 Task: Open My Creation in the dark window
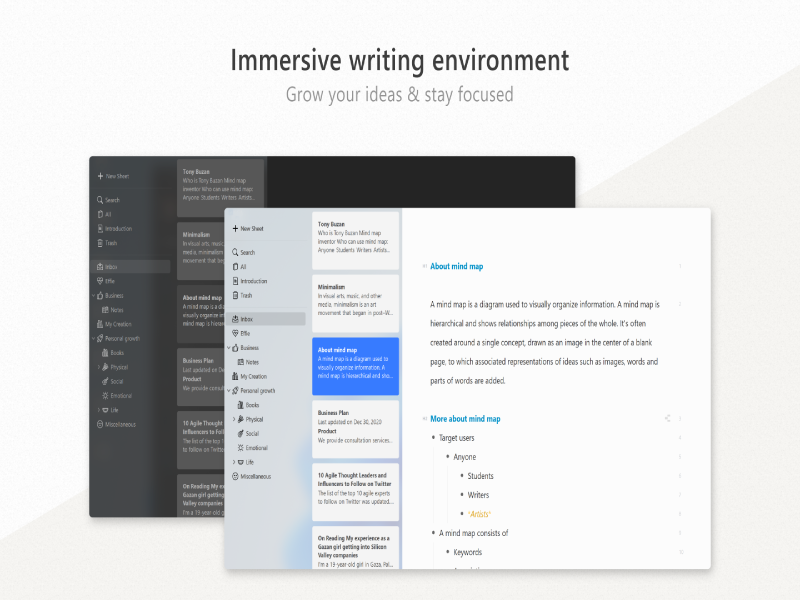click(x=115, y=324)
